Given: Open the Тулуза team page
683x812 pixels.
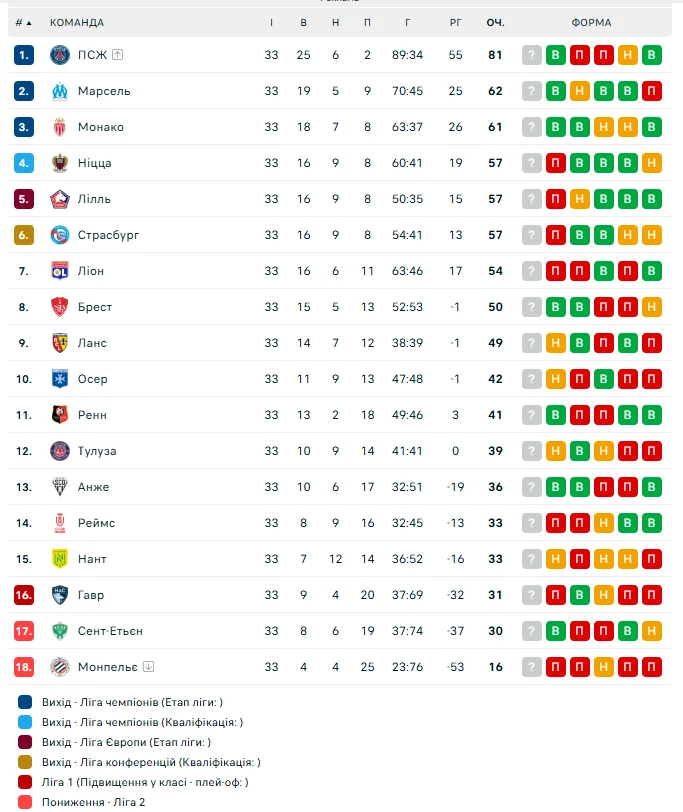Looking at the screenshot, I should point(97,451).
